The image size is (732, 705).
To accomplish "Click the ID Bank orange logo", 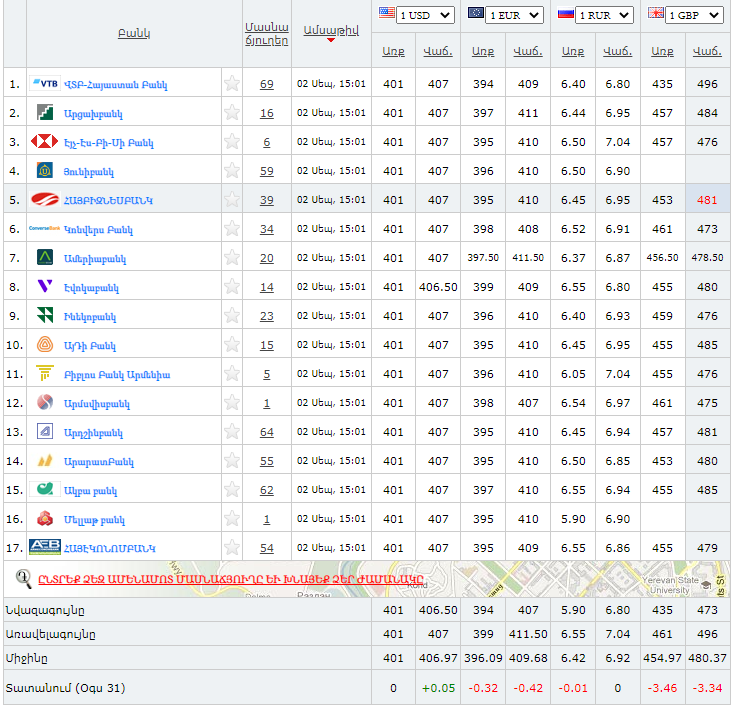I will (45, 345).
